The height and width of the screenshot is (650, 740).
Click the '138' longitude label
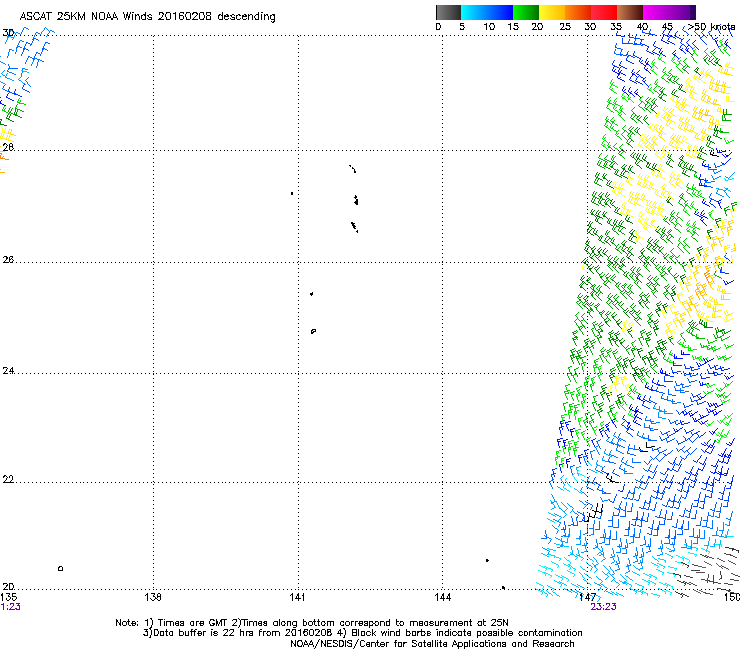(153, 597)
